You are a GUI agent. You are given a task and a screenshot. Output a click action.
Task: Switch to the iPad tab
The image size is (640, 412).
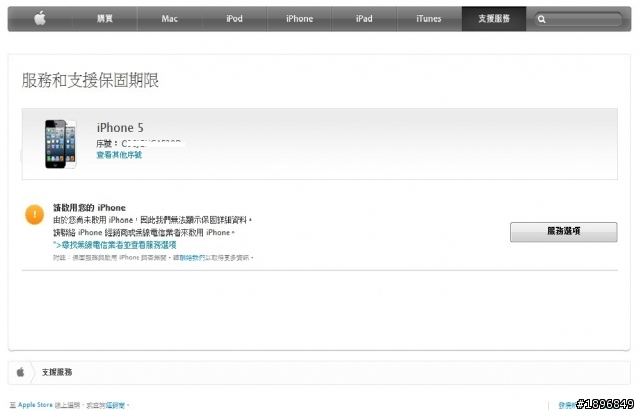[364, 19]
